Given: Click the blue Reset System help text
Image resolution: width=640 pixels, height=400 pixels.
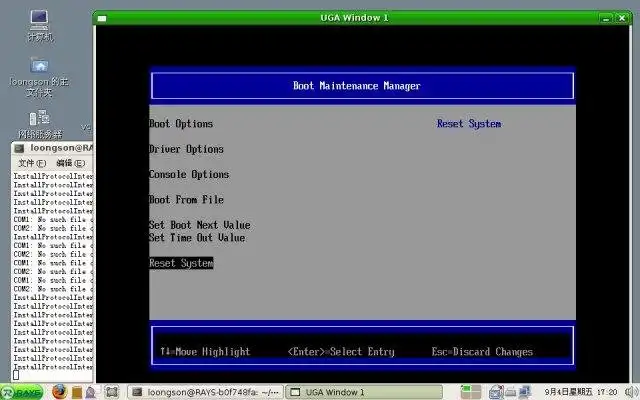Looking at the screenshot, I should point(469,124).
